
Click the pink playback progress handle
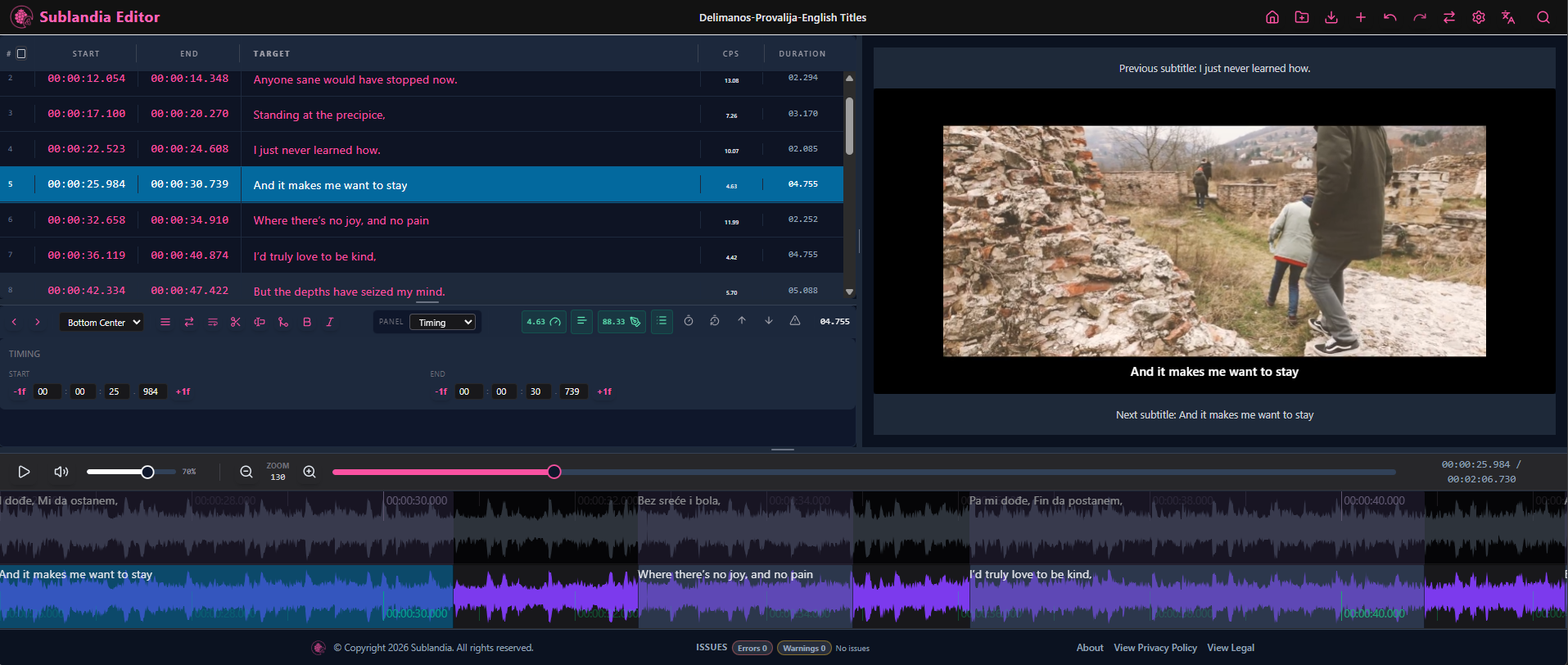coord(554,472)
